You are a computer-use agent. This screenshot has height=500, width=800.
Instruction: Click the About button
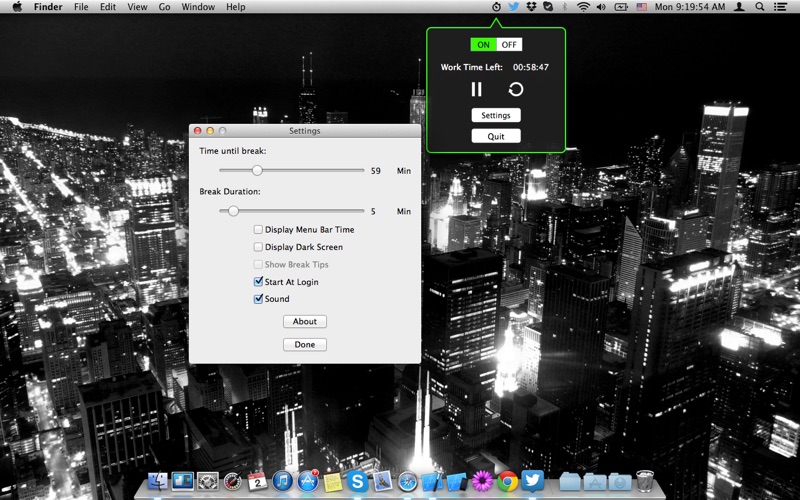point(305,321)
